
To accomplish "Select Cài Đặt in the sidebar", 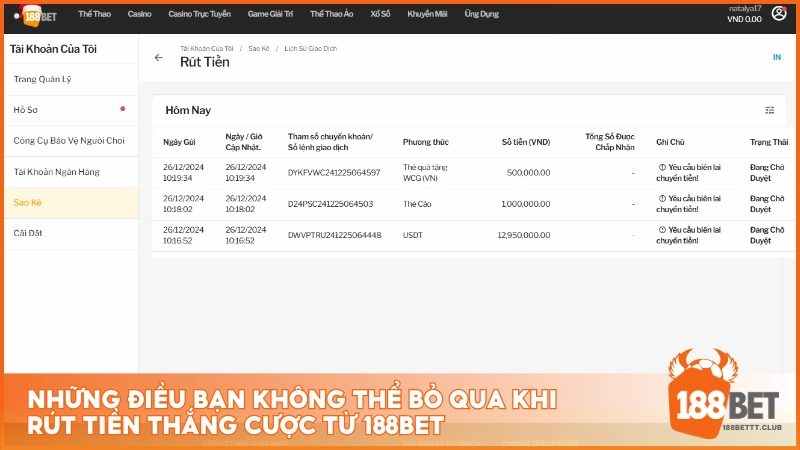I will (71, 233).
